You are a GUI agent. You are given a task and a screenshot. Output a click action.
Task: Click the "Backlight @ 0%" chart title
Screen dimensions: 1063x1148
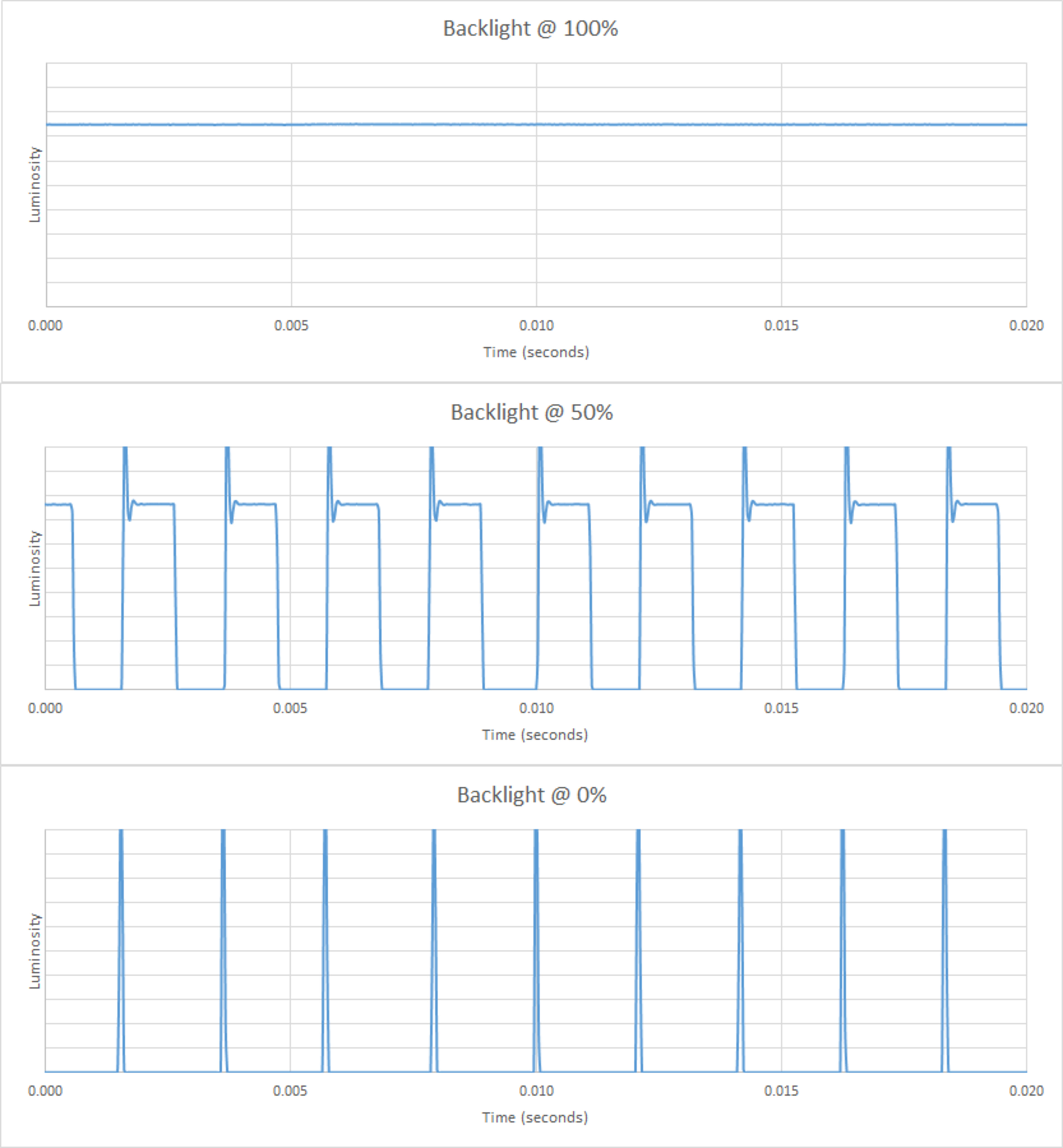click(x=531, y=795)
